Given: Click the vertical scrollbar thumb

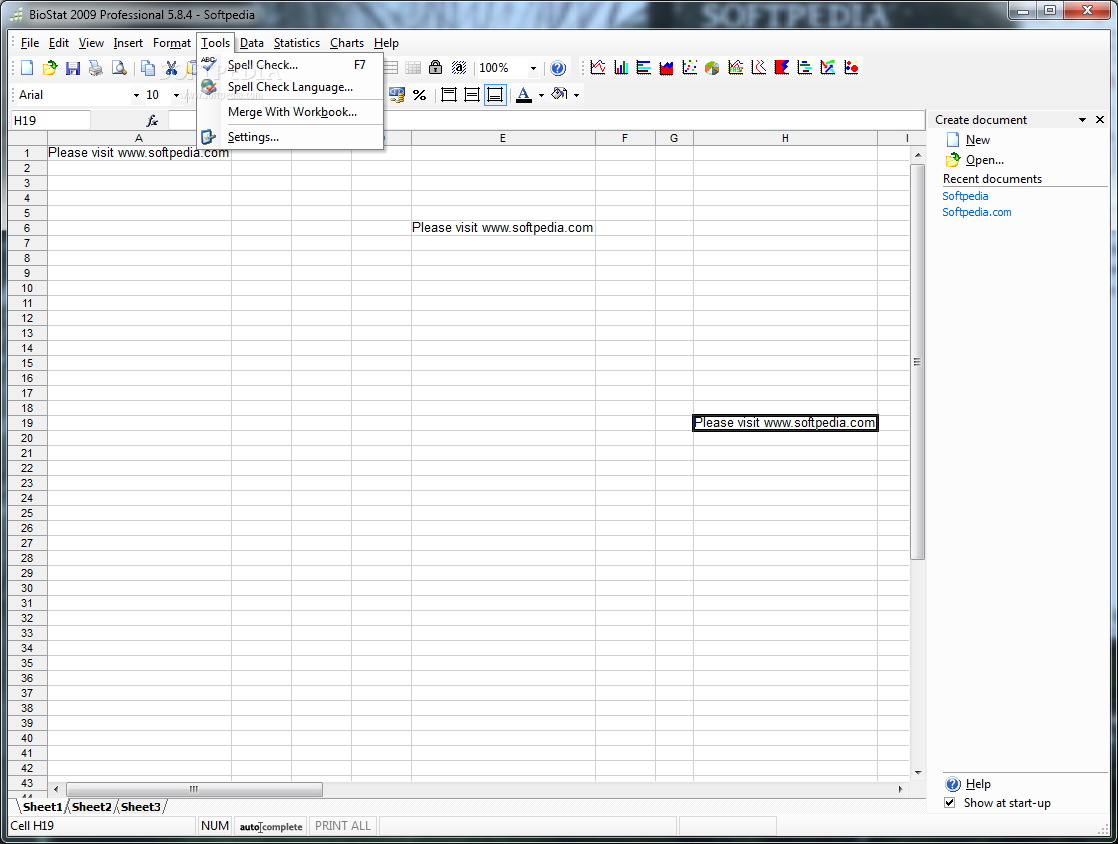Looking at the screenshot, I should [918, 362].
